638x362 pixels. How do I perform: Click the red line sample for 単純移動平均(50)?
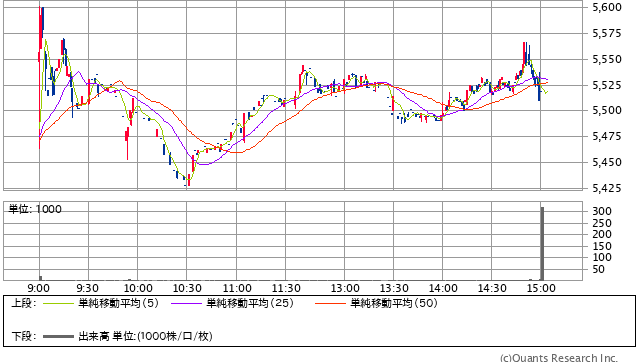330,303
